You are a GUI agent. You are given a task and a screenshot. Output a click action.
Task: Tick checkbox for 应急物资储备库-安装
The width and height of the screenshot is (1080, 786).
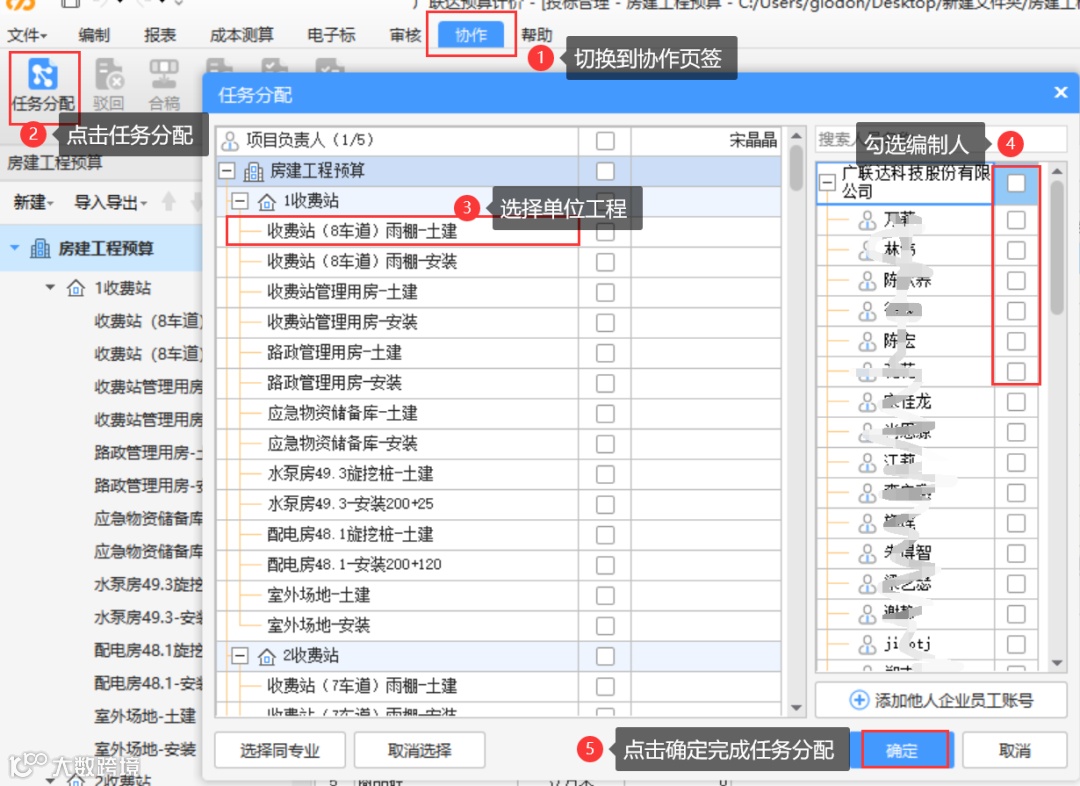[605, 444]
